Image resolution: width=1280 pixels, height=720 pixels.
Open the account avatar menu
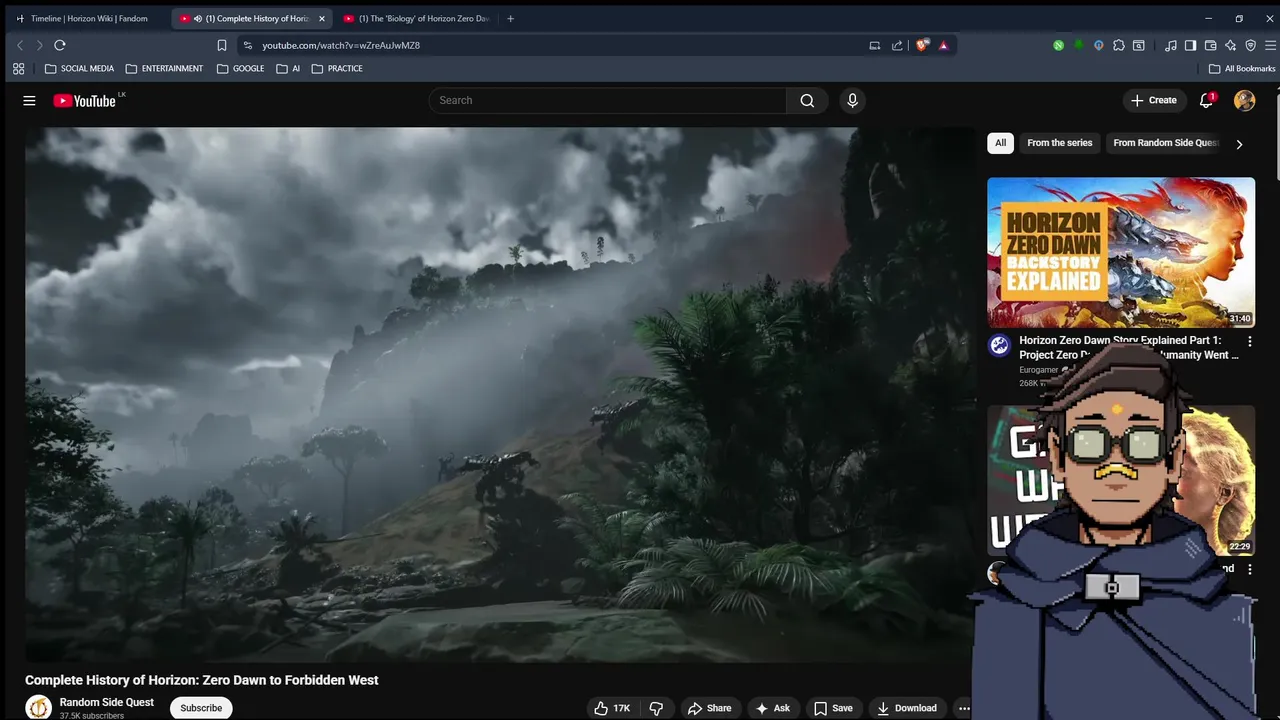(1244, 100)
